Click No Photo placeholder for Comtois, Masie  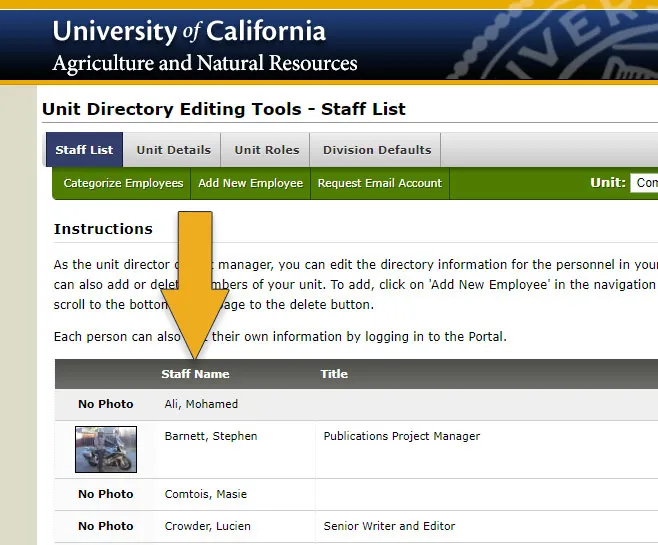click(x=106, y=494)
